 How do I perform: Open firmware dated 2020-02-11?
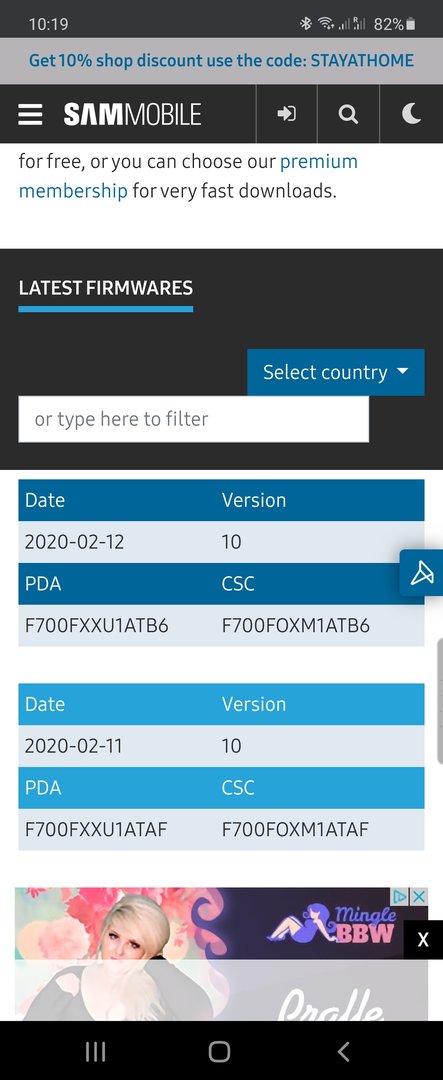[74, 746]
